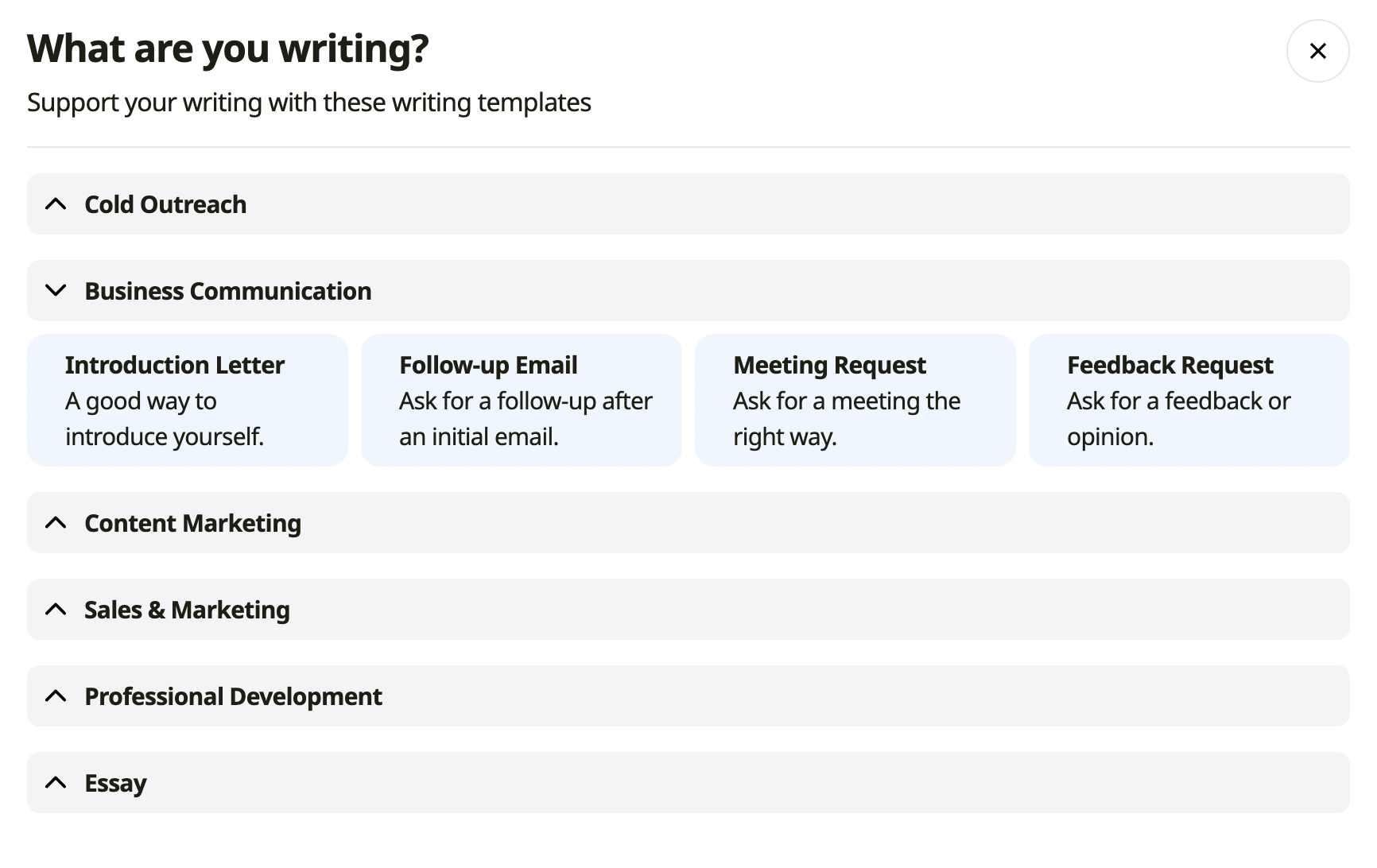
Task: Collapse the Business Communication section header
Action: click(688, 291)
